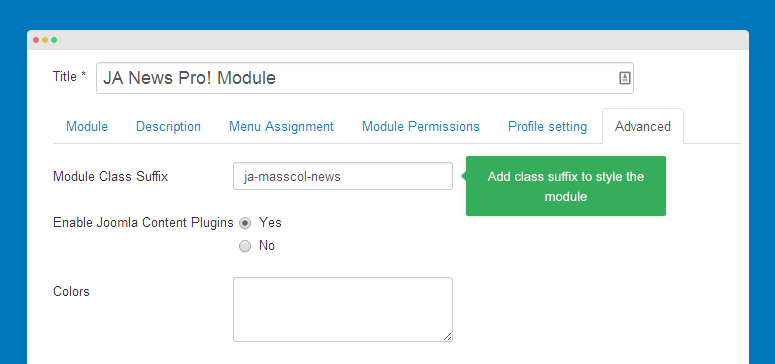Switch to the Module tab

click(x=87, y=127)
